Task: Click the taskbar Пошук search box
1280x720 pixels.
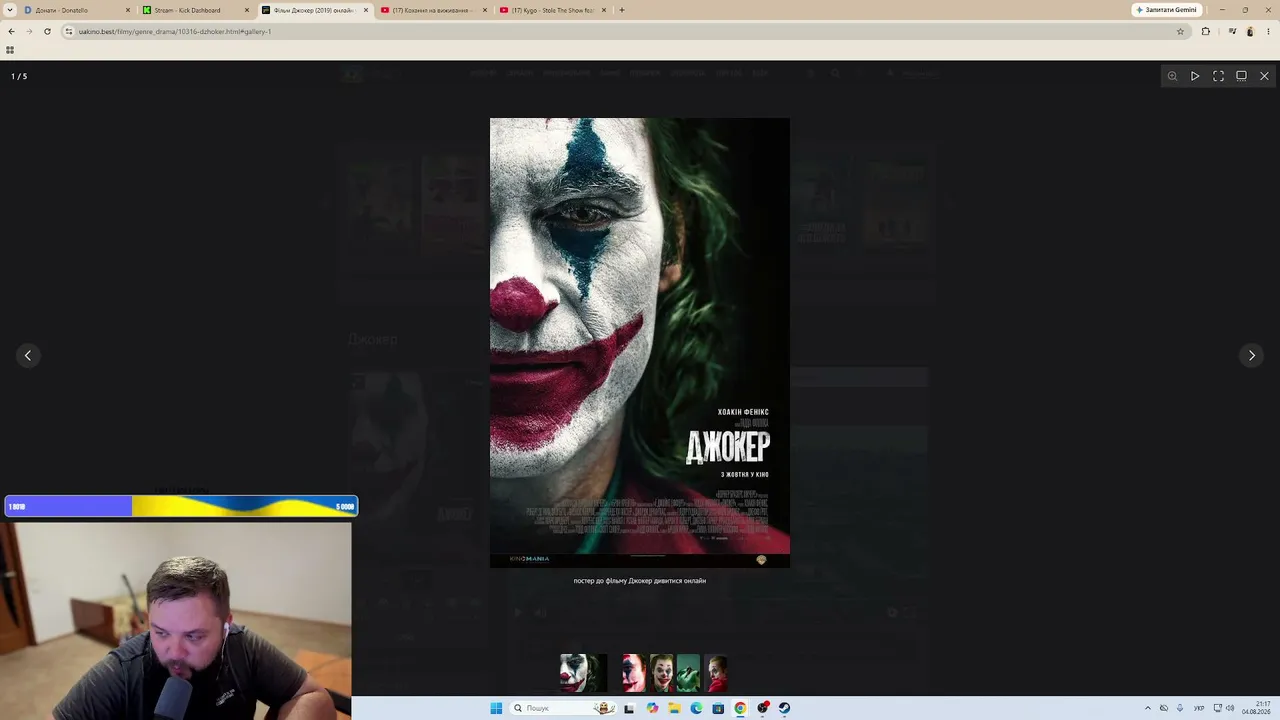Action: 563,708
